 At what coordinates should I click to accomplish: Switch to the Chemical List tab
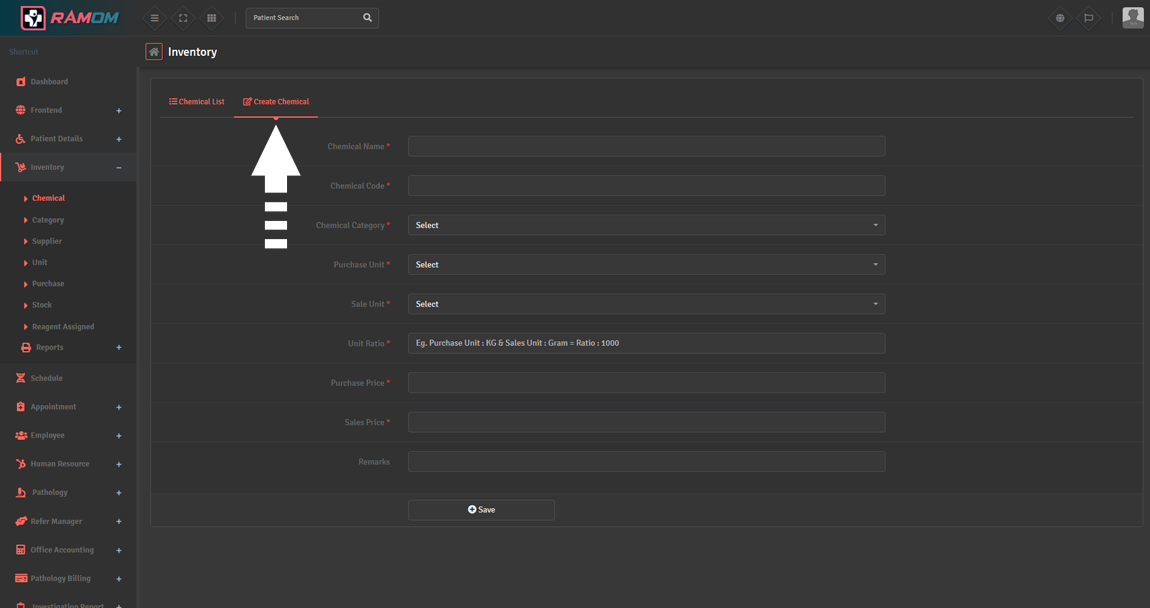197,102
